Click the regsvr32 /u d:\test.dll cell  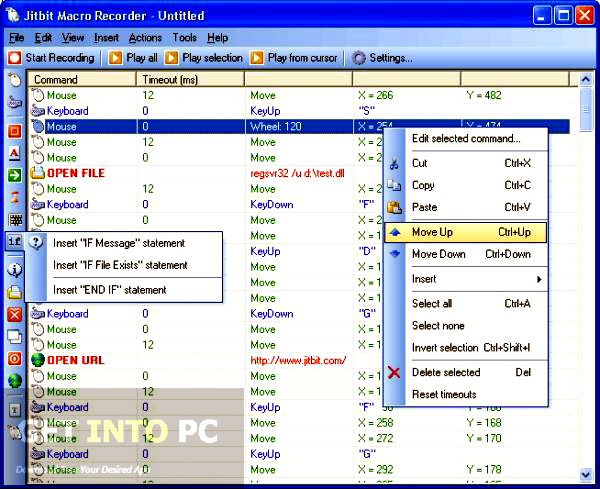[297, 173]
